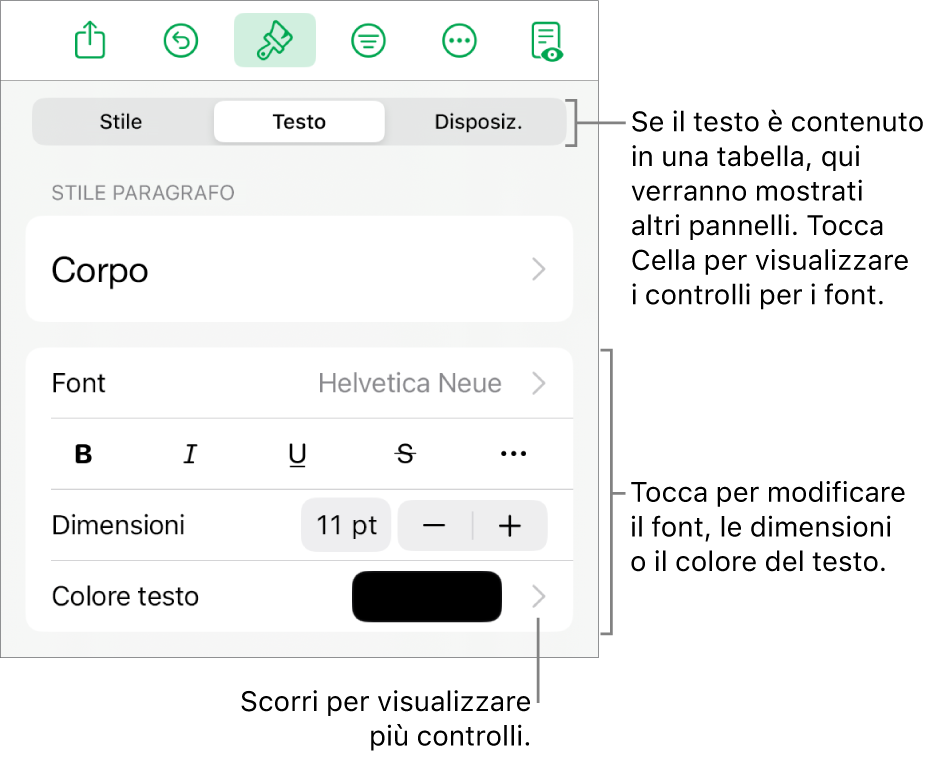Switch to the Stile tab
Screen dimensions: 934x763
point(121,122)
